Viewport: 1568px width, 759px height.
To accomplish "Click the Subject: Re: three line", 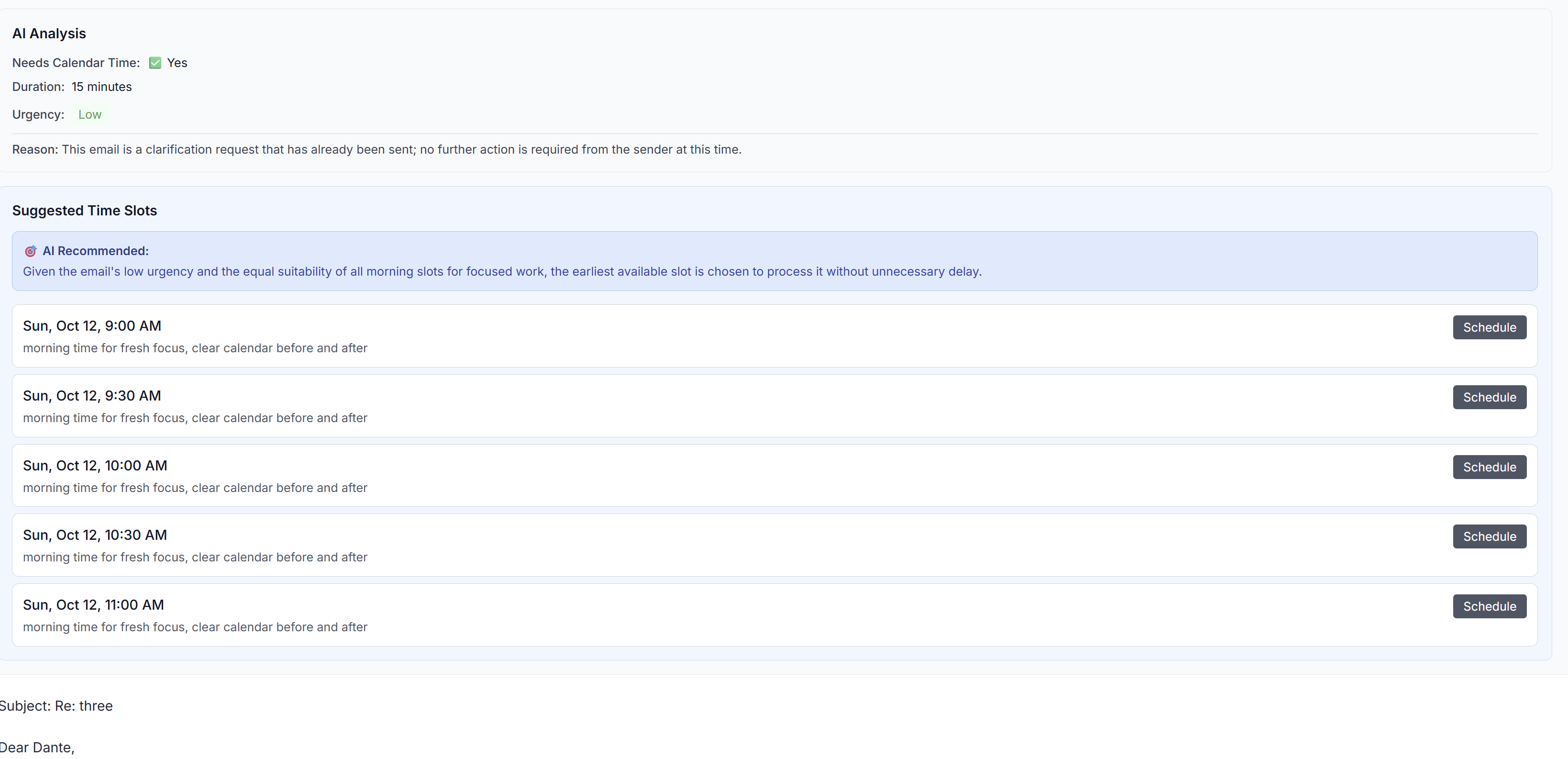I will pyautogui.click(x=56, y=706).
